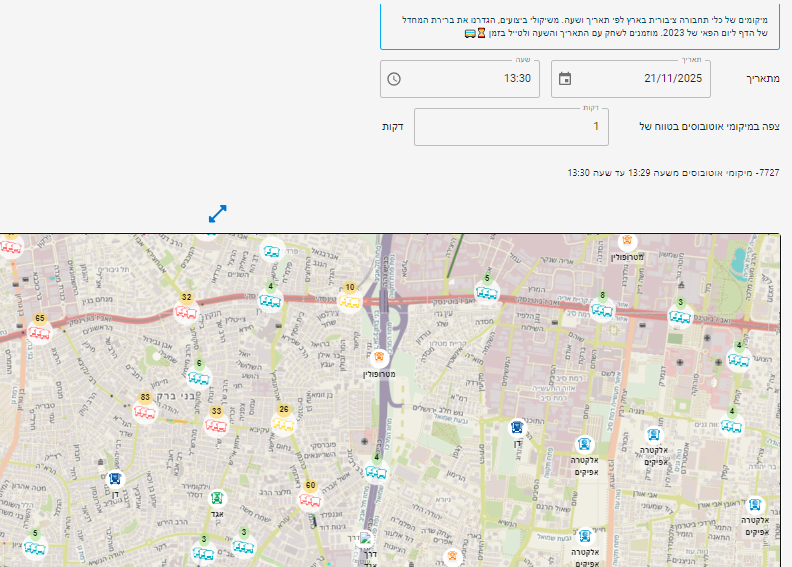Viewport: 792px width, 567px height.
Task: Click the צפה במיקומי אוטובוסים בטווח של label
Action: tap(709, 126)
